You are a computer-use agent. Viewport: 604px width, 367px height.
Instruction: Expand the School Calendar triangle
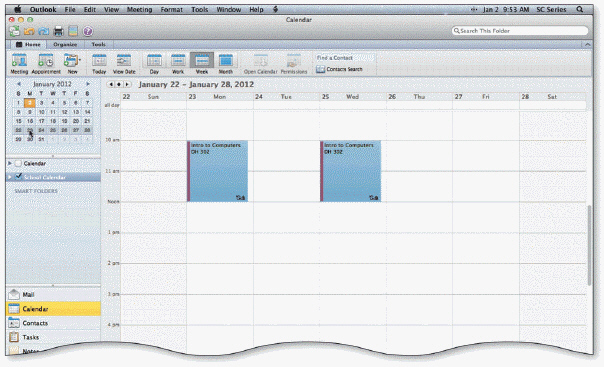pos(10,177)
